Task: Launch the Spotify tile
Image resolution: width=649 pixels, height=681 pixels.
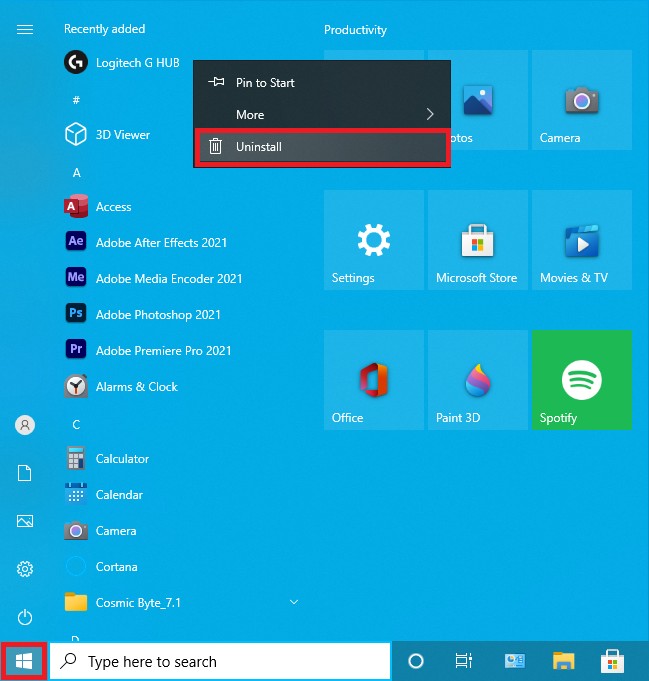Action: [x=582, y=380]
